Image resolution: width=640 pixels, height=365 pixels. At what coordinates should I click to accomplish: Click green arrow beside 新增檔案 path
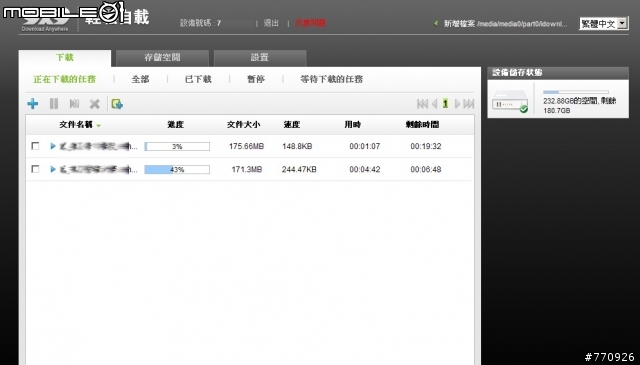(x=436, y=24)
